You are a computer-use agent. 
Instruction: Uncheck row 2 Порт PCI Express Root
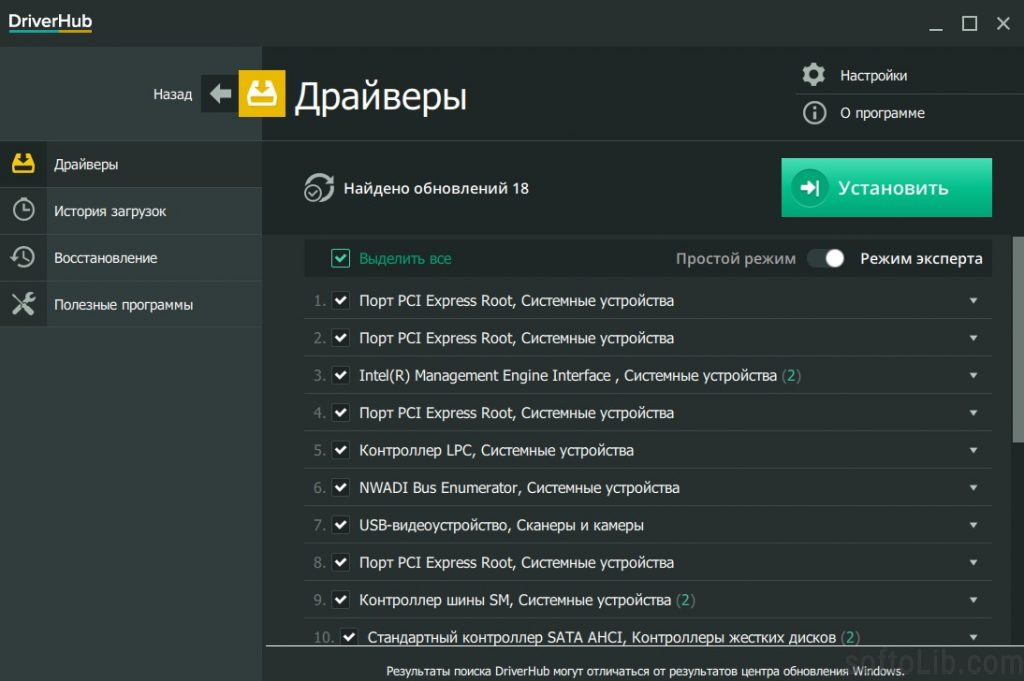point(340,338)
